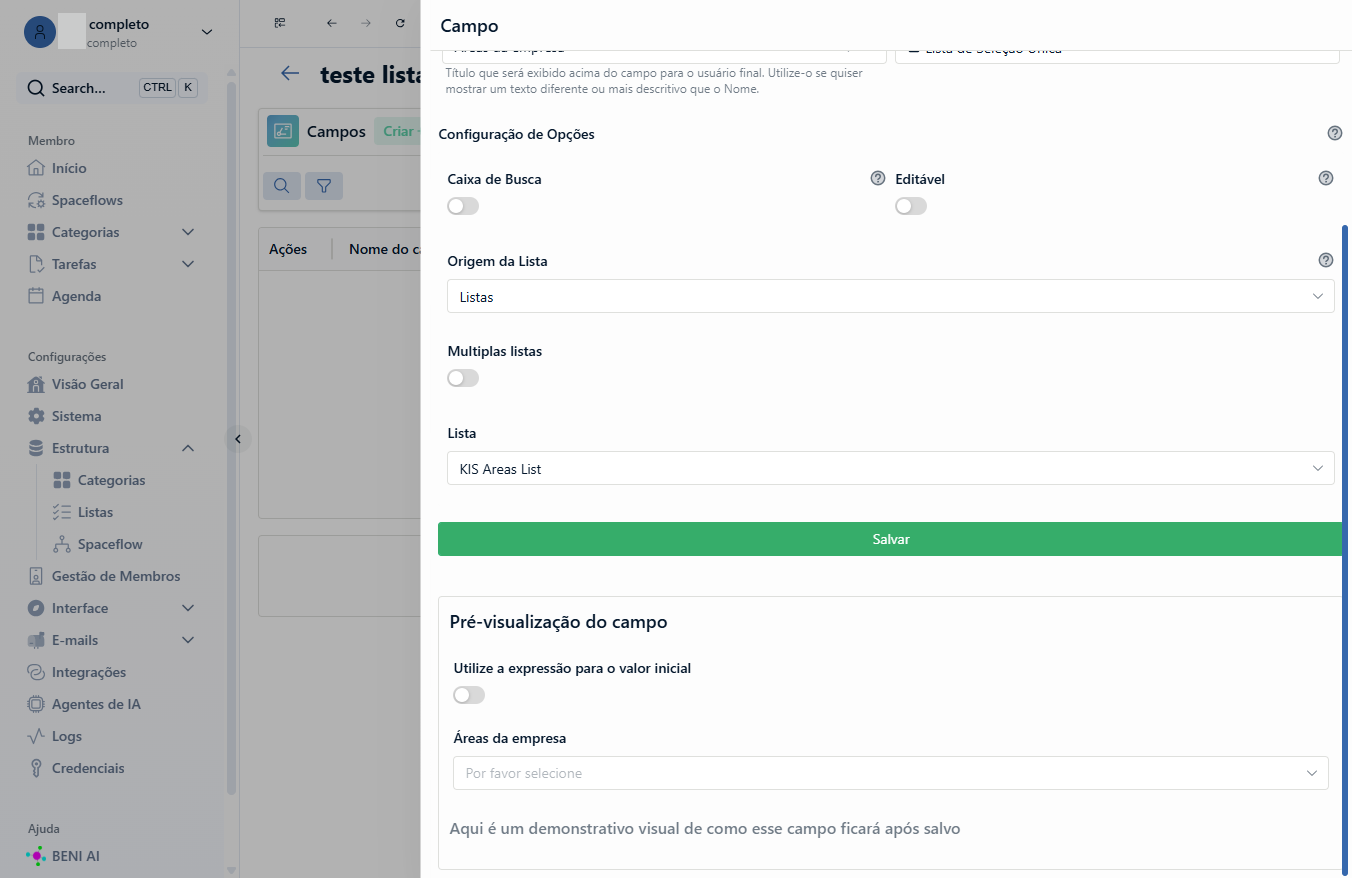Turn on the Editável toggle
This screenshot has width=1352, height=878.
point(911,206)
